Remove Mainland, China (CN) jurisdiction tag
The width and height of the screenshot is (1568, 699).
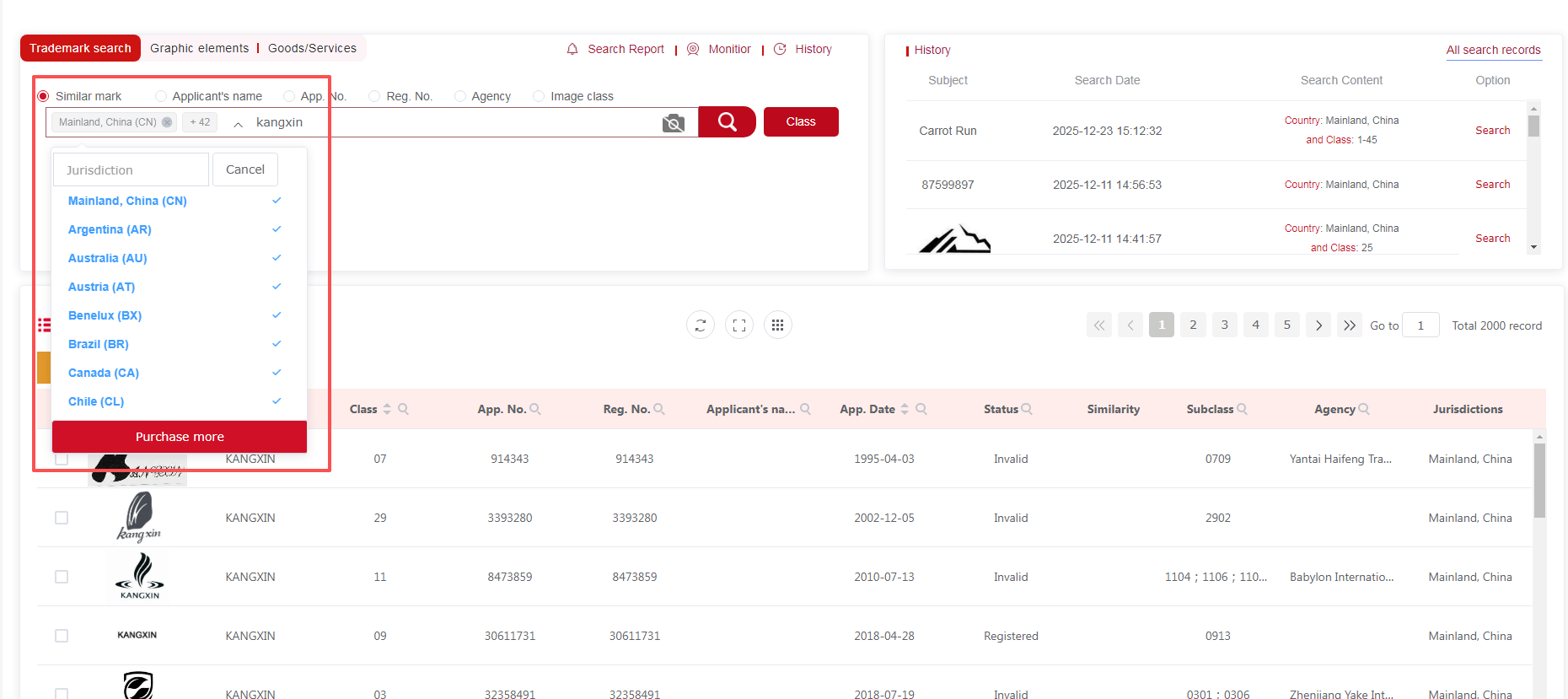pyautogui.click(x=167, y=122)
